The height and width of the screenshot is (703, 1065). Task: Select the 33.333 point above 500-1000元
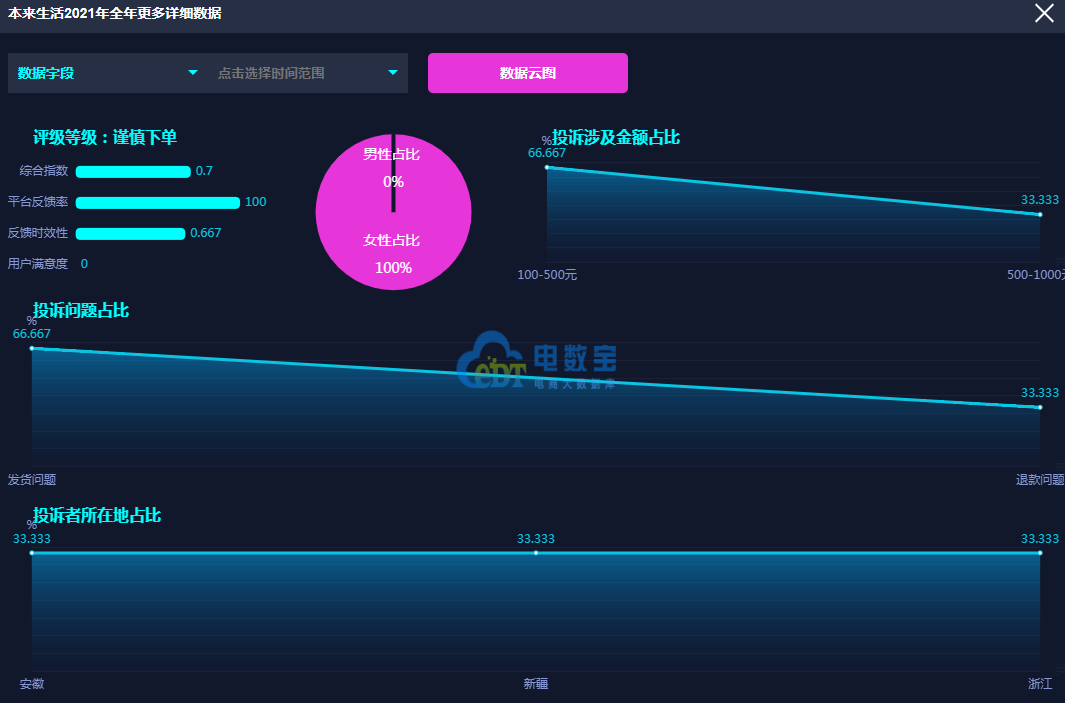[x=1040, y=215]
